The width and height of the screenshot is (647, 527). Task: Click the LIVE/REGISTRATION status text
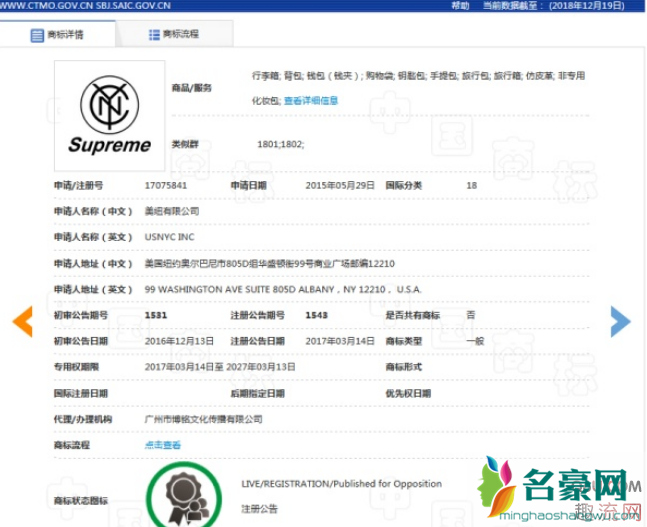(x=341, y=484)
